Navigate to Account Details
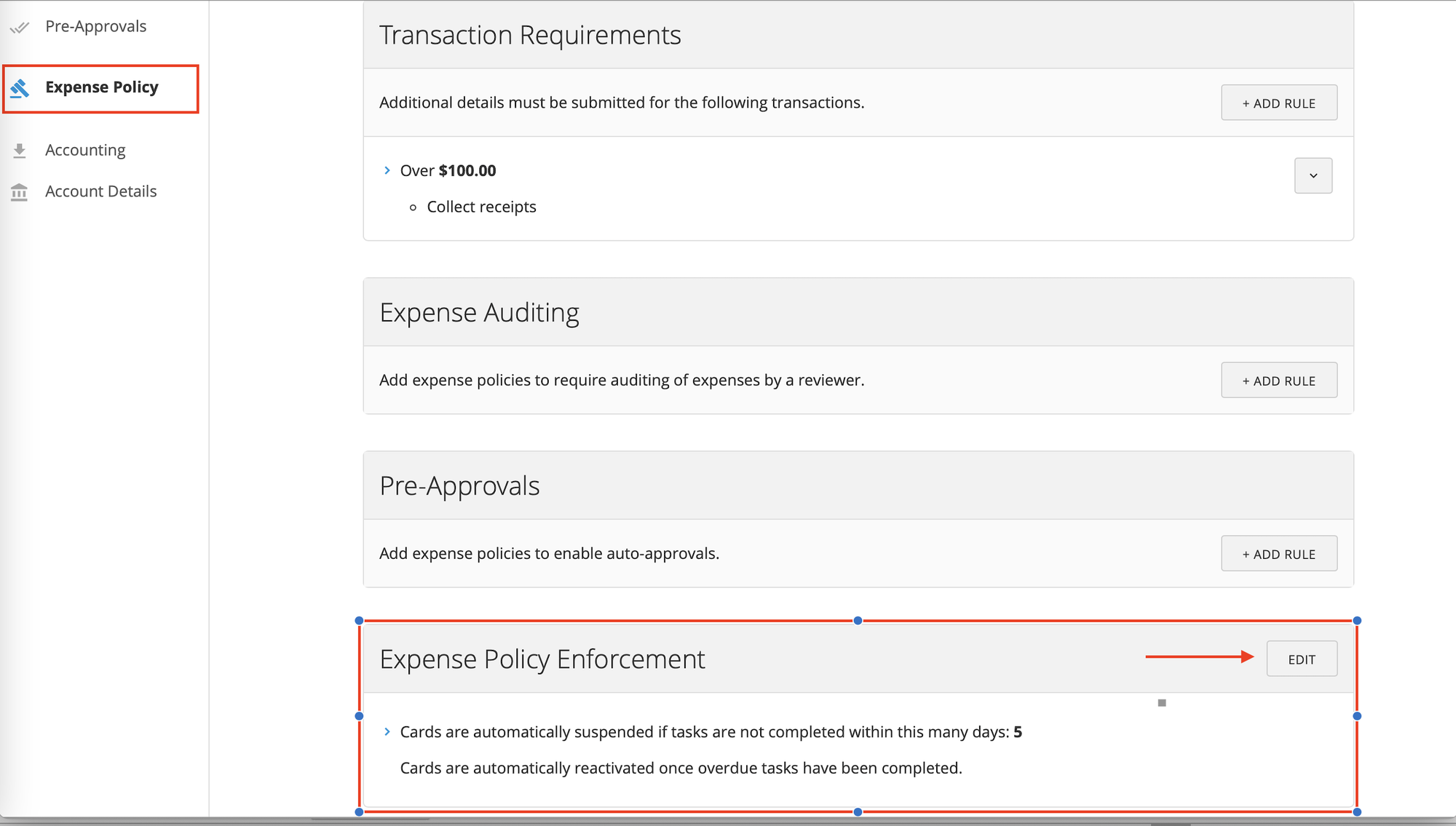 (x=100, y=191)
